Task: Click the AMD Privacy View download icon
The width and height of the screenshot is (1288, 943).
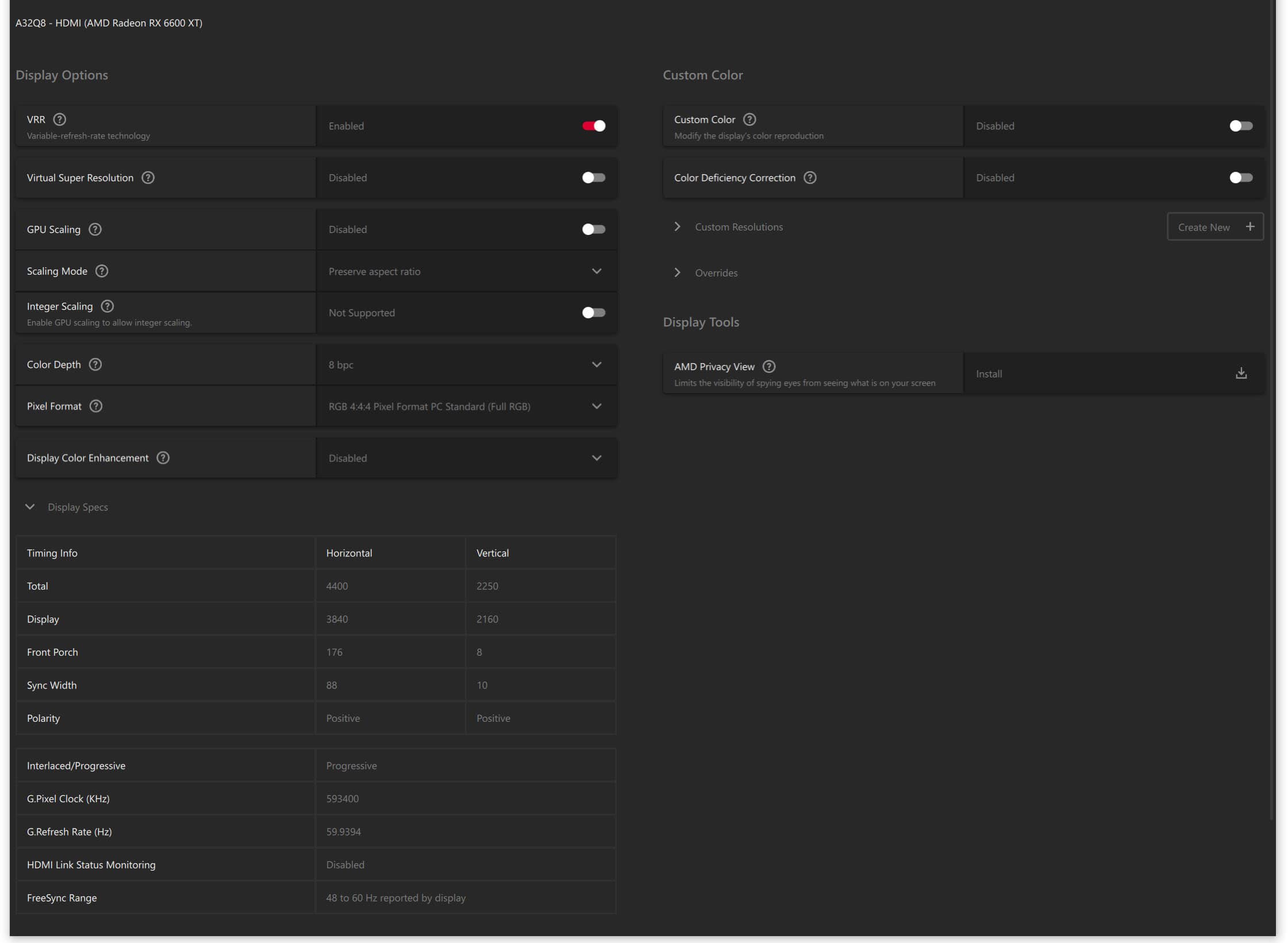Action: click(x=1241, y=374)
